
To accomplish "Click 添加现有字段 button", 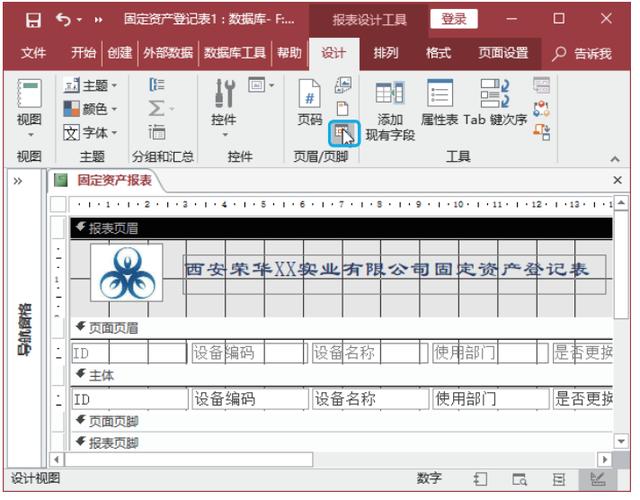I will tap(390, 111).
